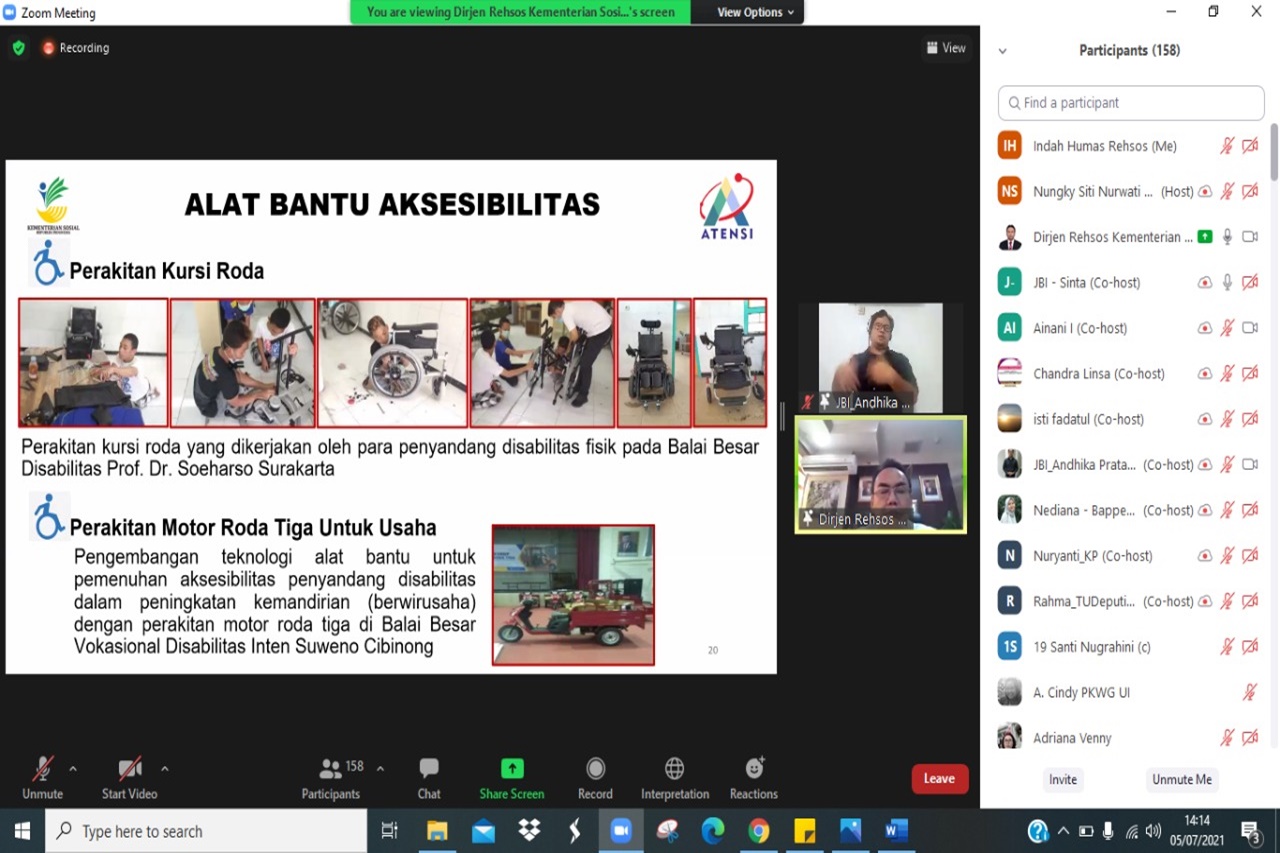Open Sticky Notes from the taskbar
The width and height of the screenshot is (1280, 853).
click(805, 831)
